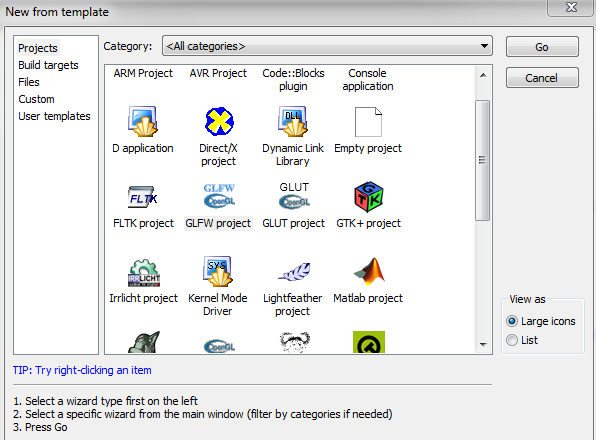Click the Category dropdown arrow
The width and height of the screenshot is (596, 440).
[484, 46]
